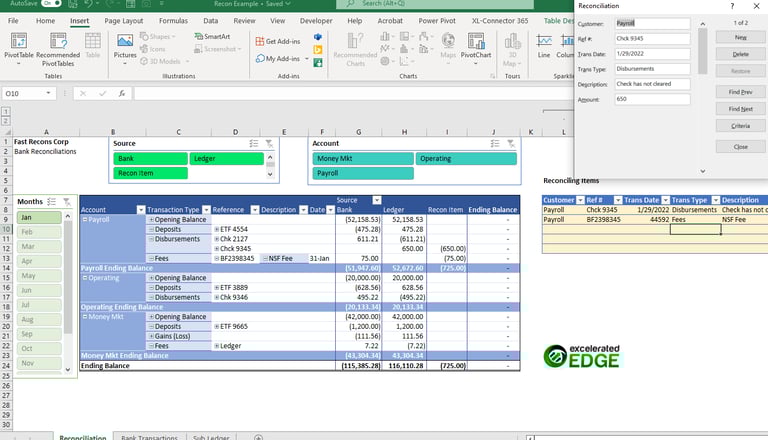
Task: Toggle the Money Mkt slicer button
Action: [363, 158]
